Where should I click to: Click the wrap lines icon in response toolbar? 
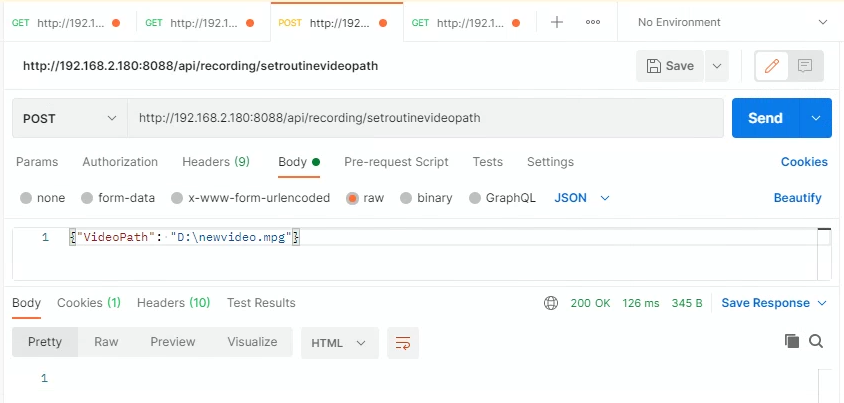[x=403, y=342]
